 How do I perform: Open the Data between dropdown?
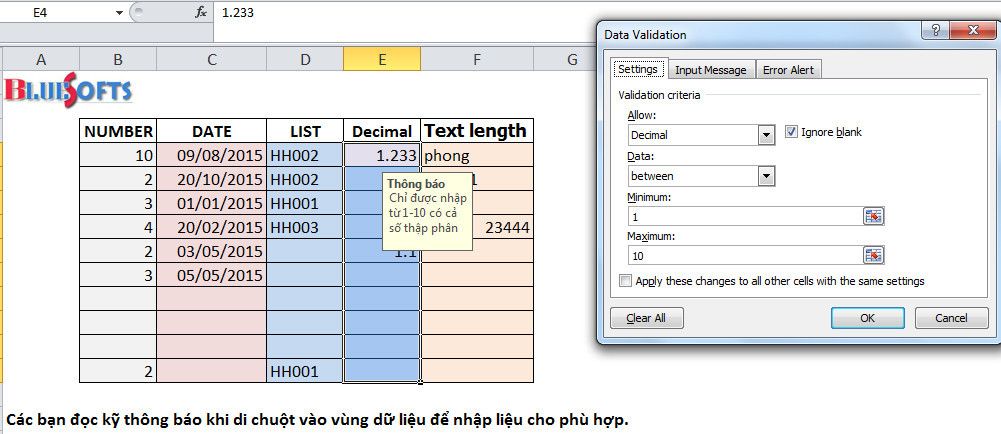tap(766, 176)
